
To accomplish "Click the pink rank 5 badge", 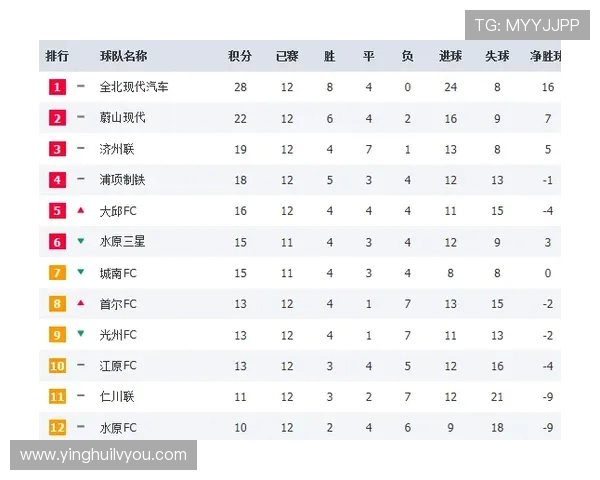I will point(57,211).
